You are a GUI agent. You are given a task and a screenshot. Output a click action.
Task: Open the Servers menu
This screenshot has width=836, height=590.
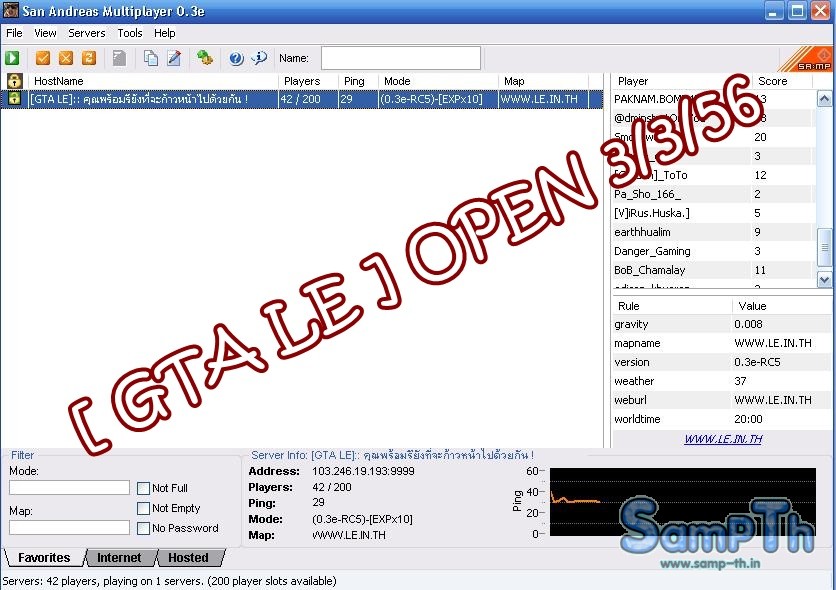pos(87,33)
